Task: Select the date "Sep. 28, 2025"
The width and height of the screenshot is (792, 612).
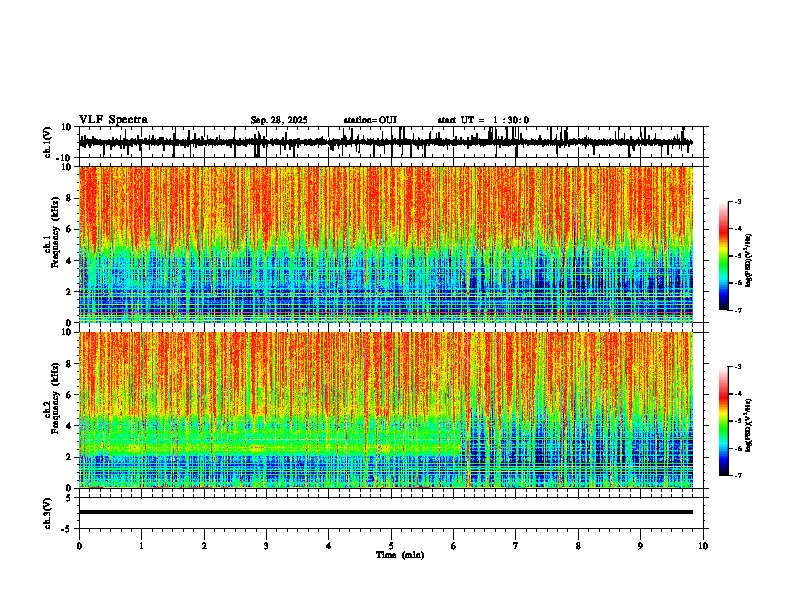Action: click(279, 120)
